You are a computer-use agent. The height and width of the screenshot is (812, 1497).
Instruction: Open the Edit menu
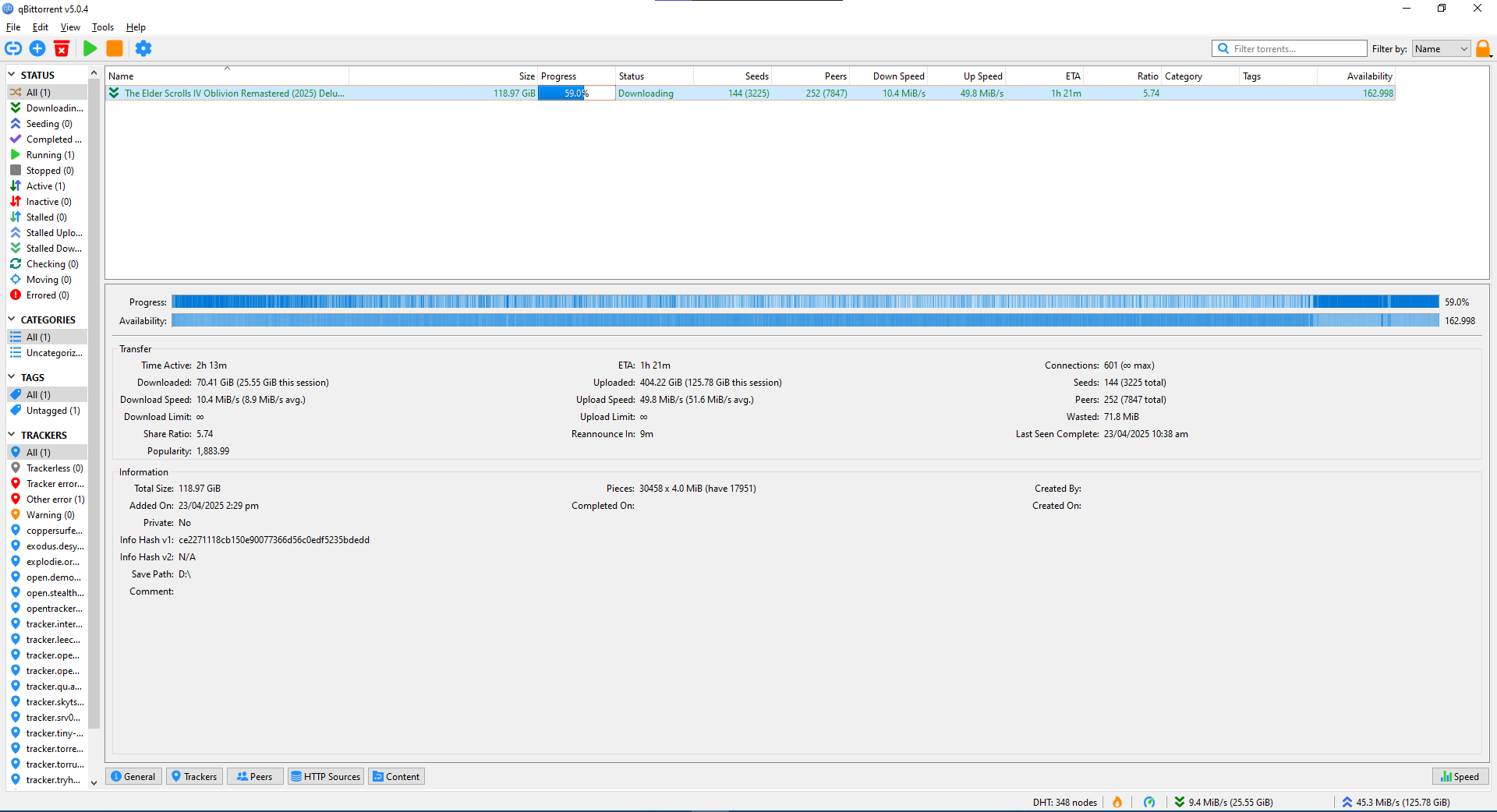41,27
